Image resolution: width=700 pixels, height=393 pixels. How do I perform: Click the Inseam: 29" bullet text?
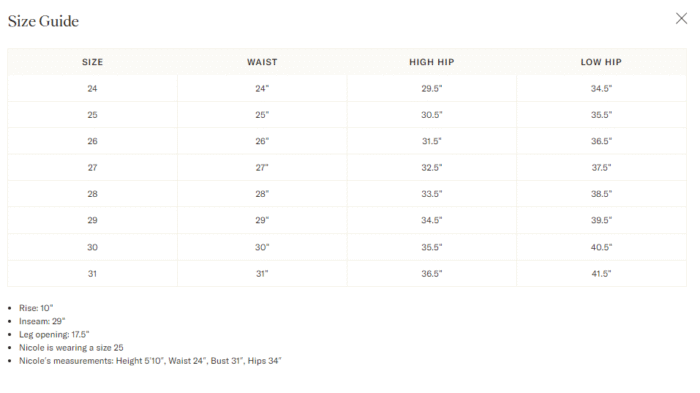click(42, 321)
